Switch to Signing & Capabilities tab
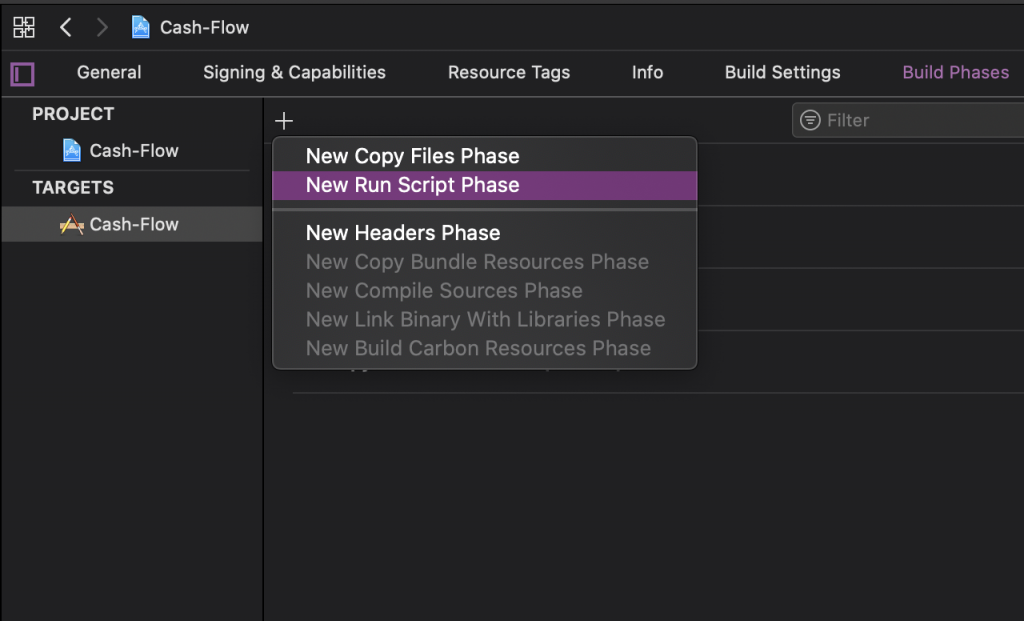 294,72
